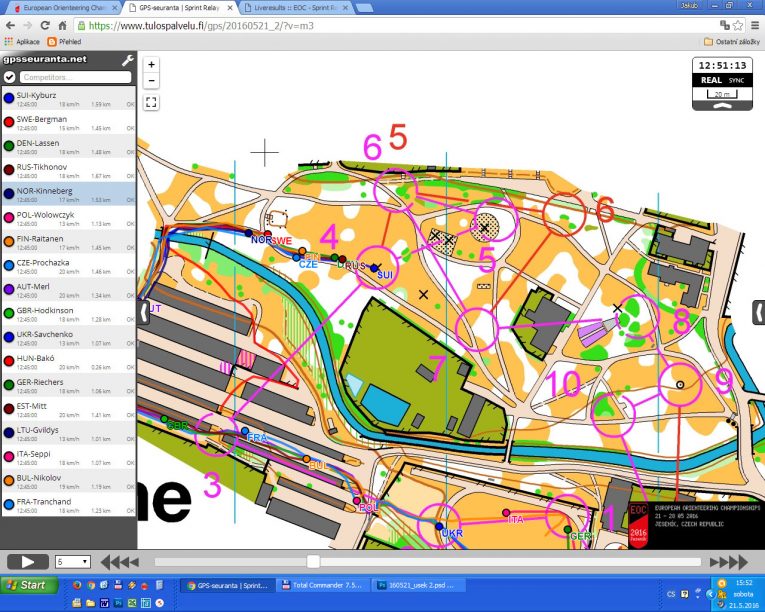Focus the Competitors search field
This screenshot has height=612, width=765.
click(x=75, y=77)
